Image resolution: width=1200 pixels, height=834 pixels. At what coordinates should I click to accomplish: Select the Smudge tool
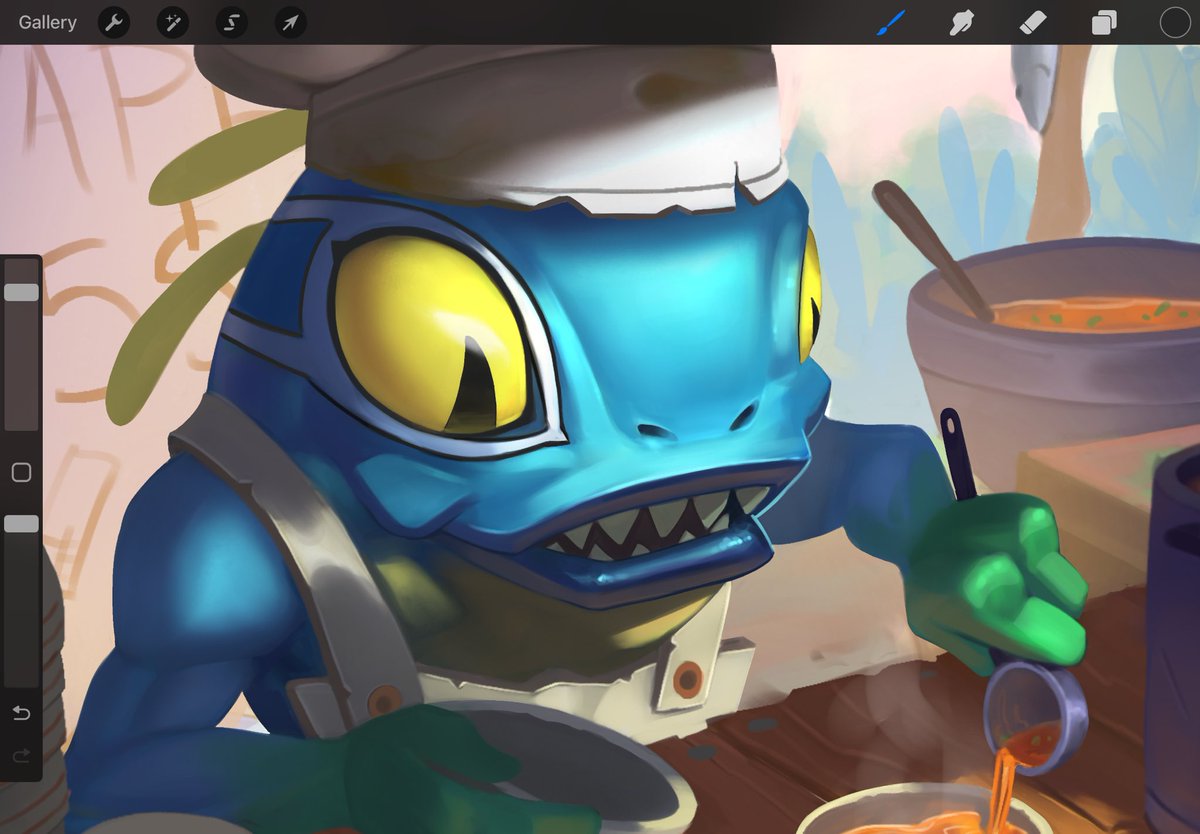point(961,22)
